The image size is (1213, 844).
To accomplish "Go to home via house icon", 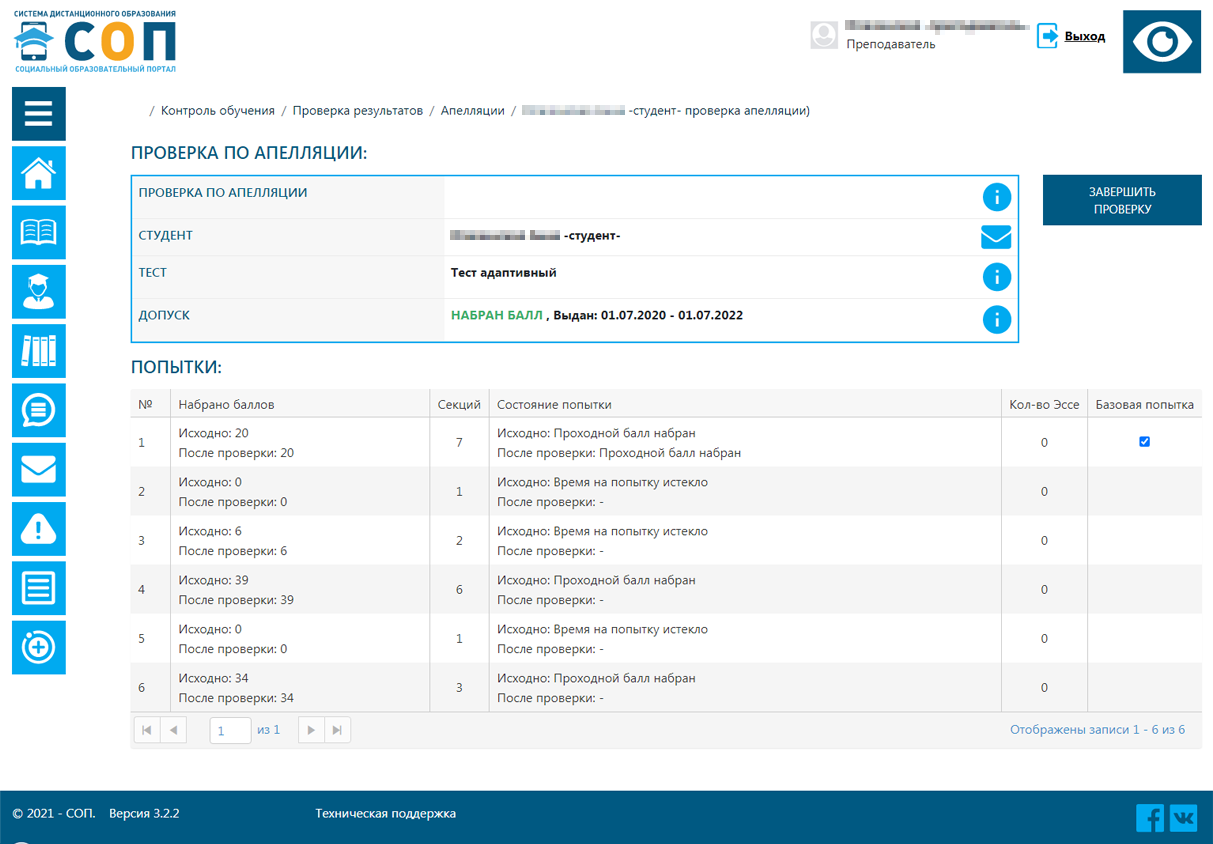I will tap(38, 173).
